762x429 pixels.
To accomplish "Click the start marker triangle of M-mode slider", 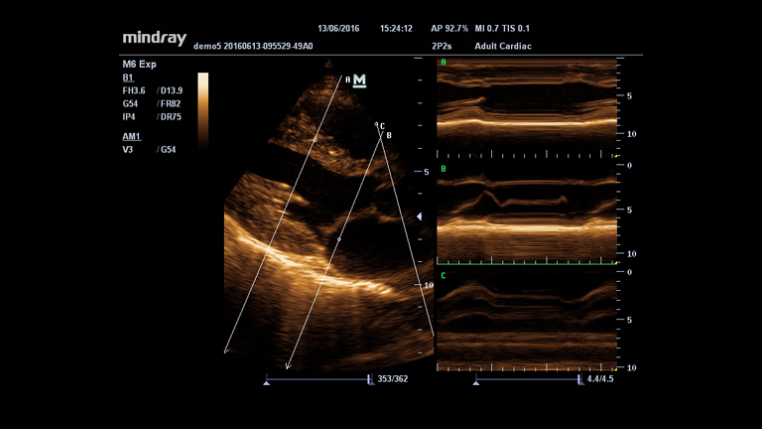I will (476, 381).
